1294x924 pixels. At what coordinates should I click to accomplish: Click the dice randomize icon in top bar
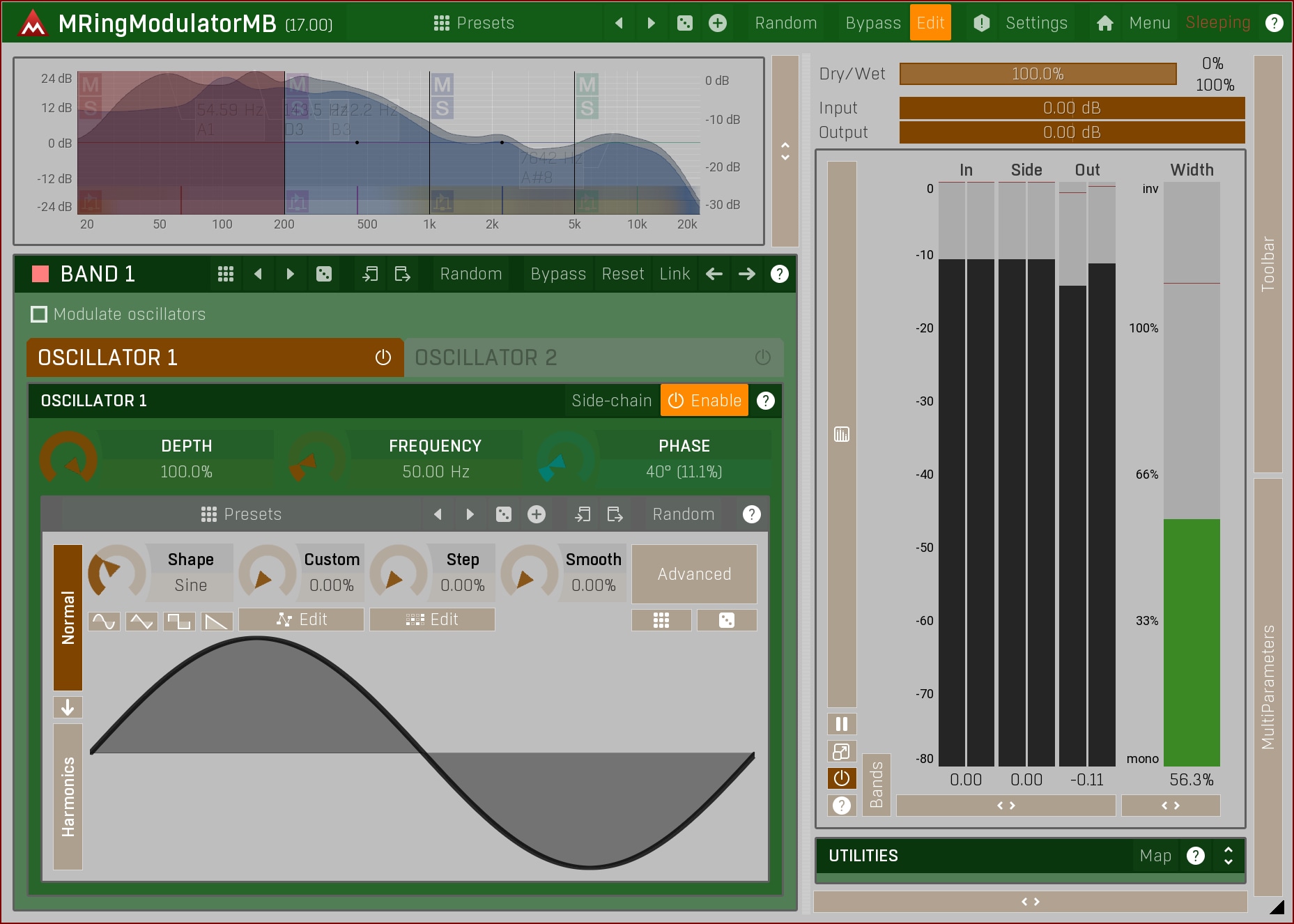pos(684,23)
